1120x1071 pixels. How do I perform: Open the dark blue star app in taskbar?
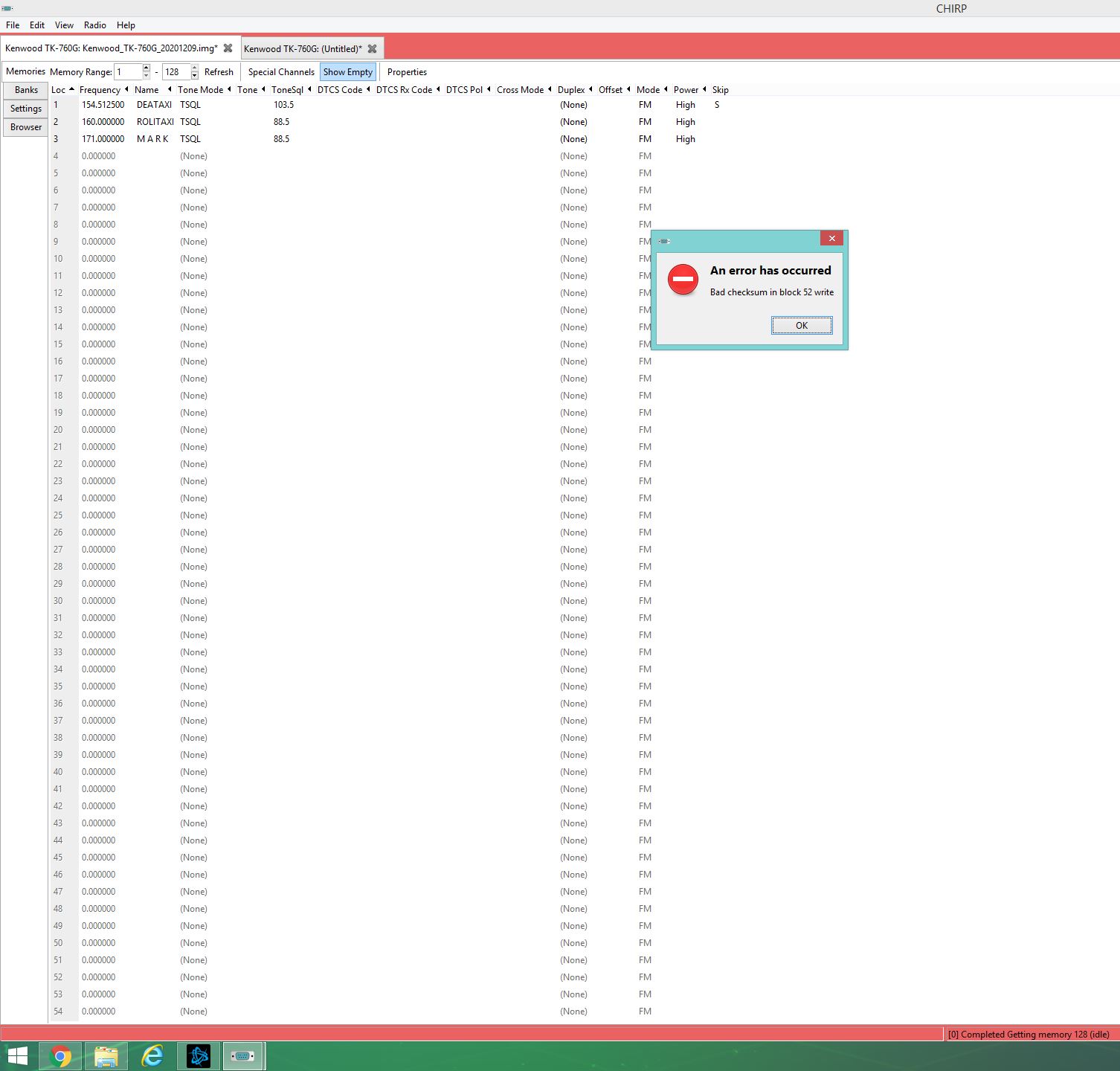[198, 1056]
